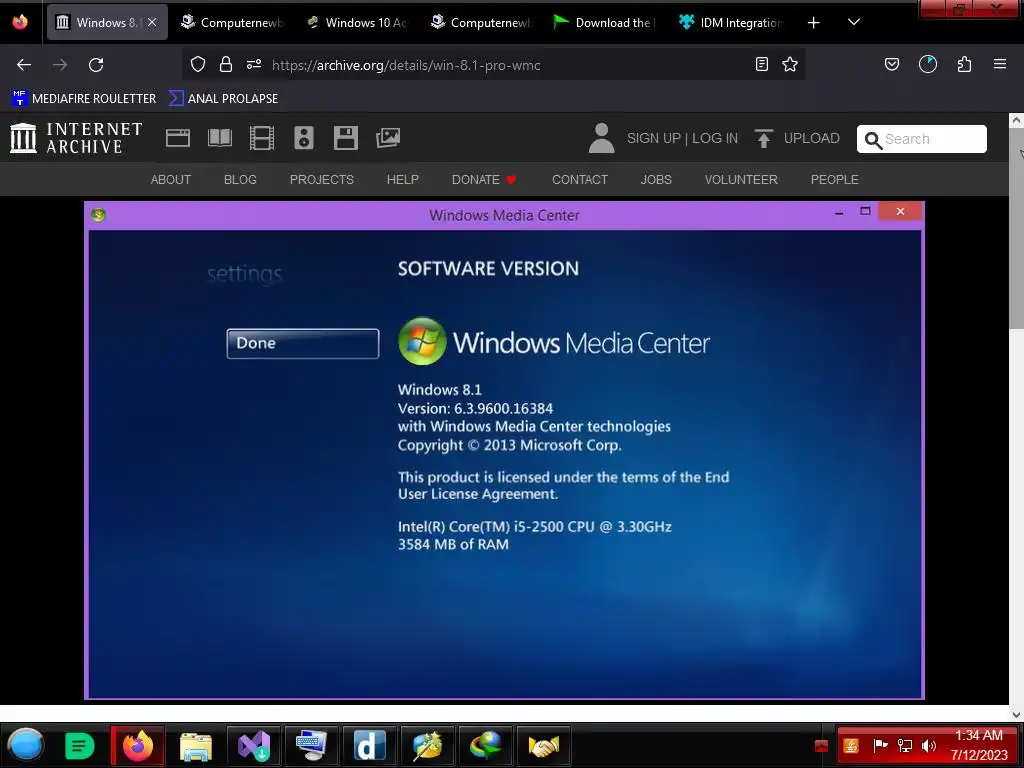Open the JOBS menu item
Screen dimensions: 1024x768
pos(656,180)
